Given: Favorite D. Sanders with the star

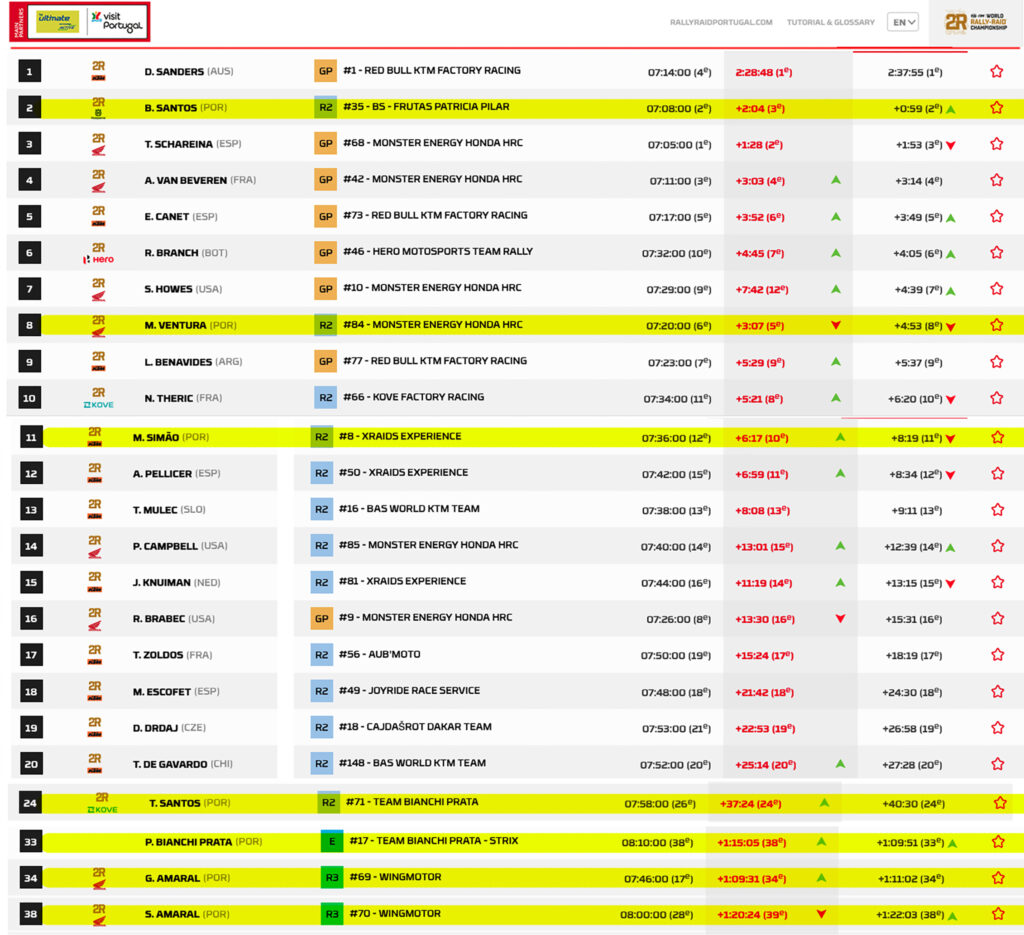Looking at the screenshot, I should tap(996, 72).
